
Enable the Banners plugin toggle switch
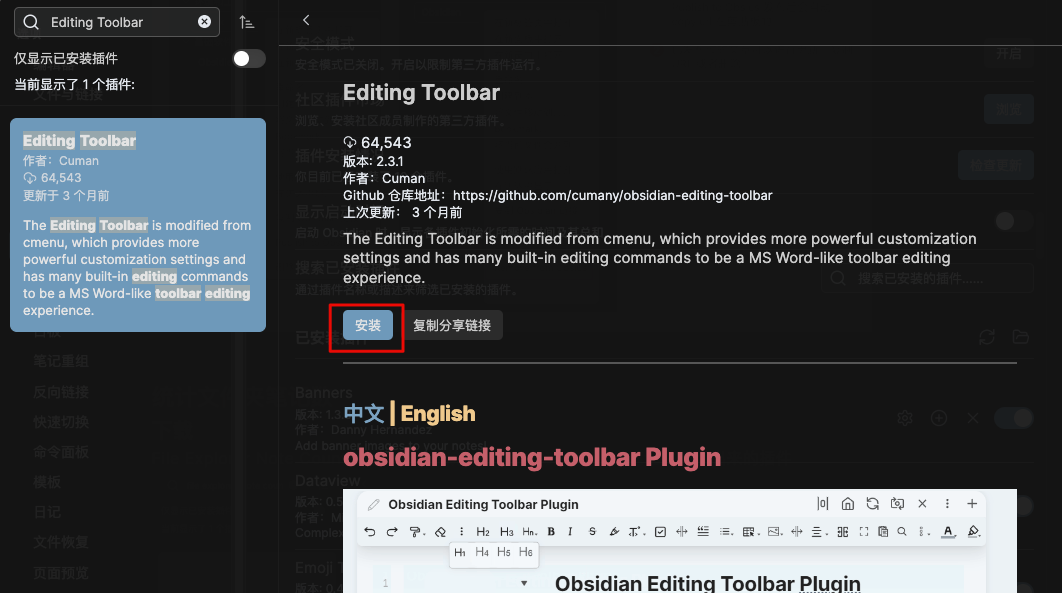[1013, 418]
